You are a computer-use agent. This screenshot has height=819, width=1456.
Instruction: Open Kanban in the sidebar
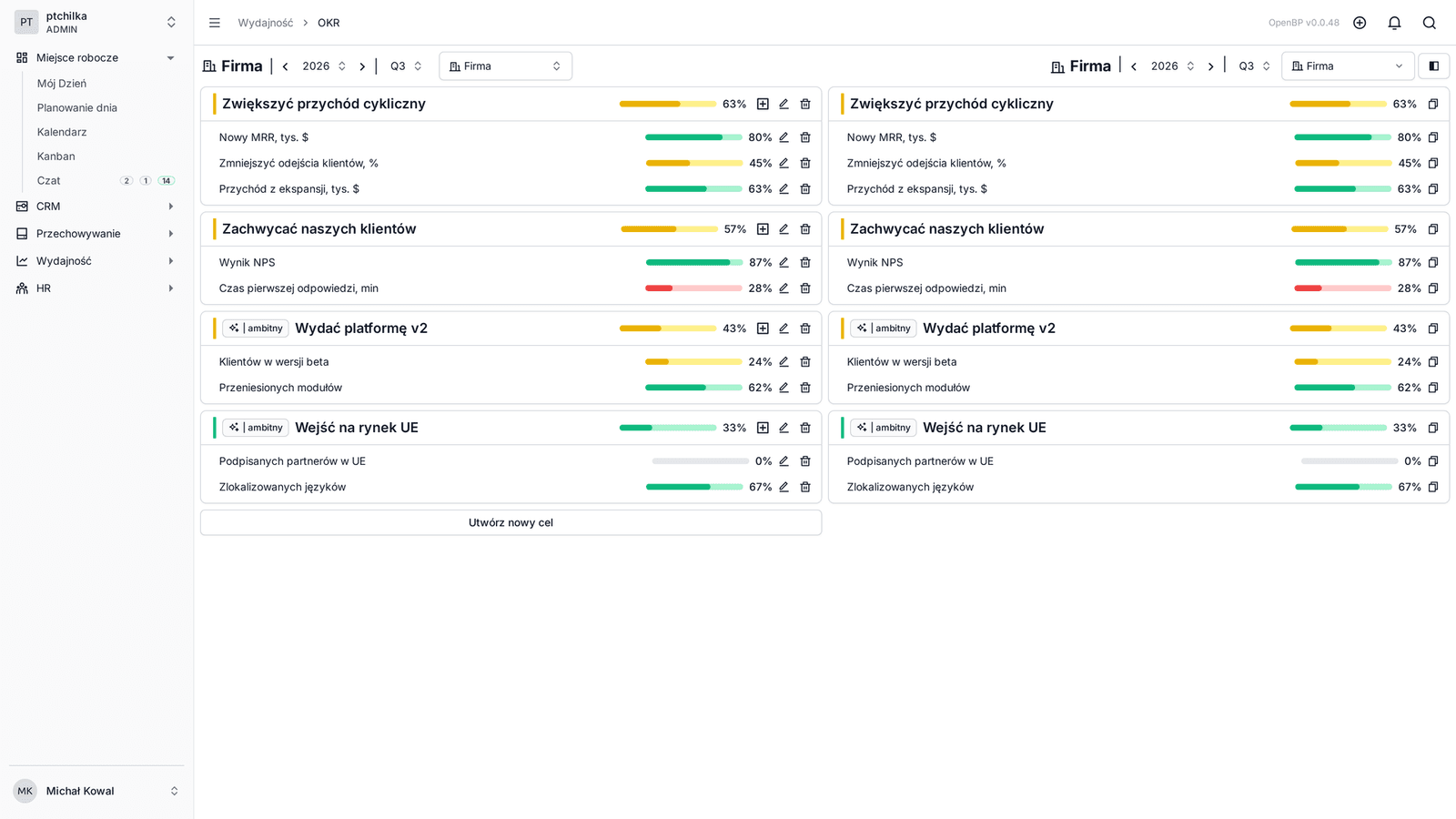[56, 157]
